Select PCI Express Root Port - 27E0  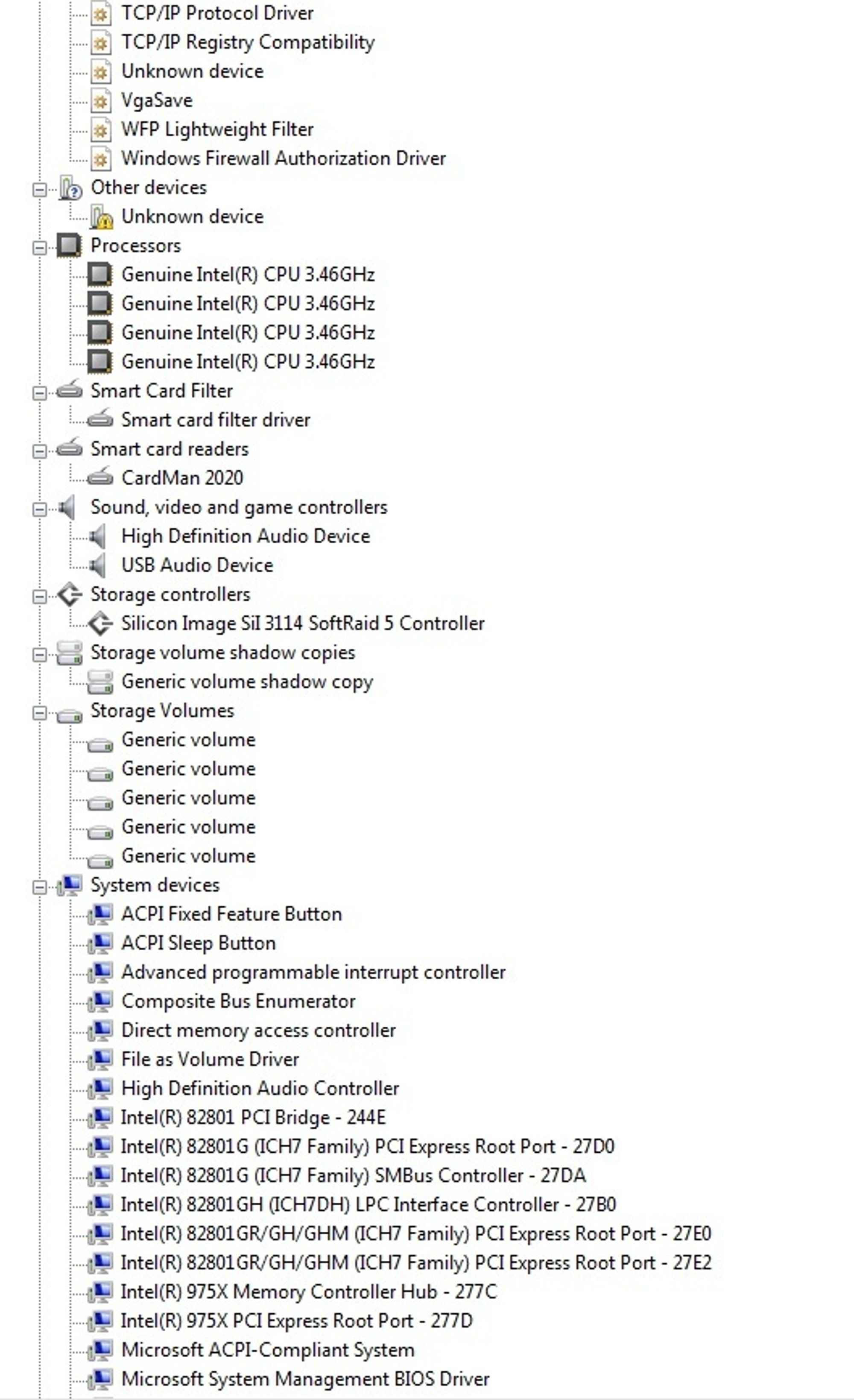[416, 1233]
